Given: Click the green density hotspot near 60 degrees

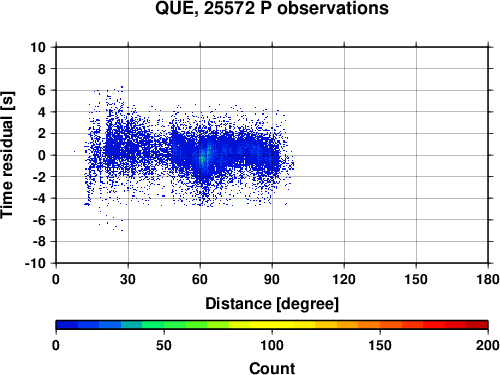Looking at the screenshot, I should pos(202,158).
